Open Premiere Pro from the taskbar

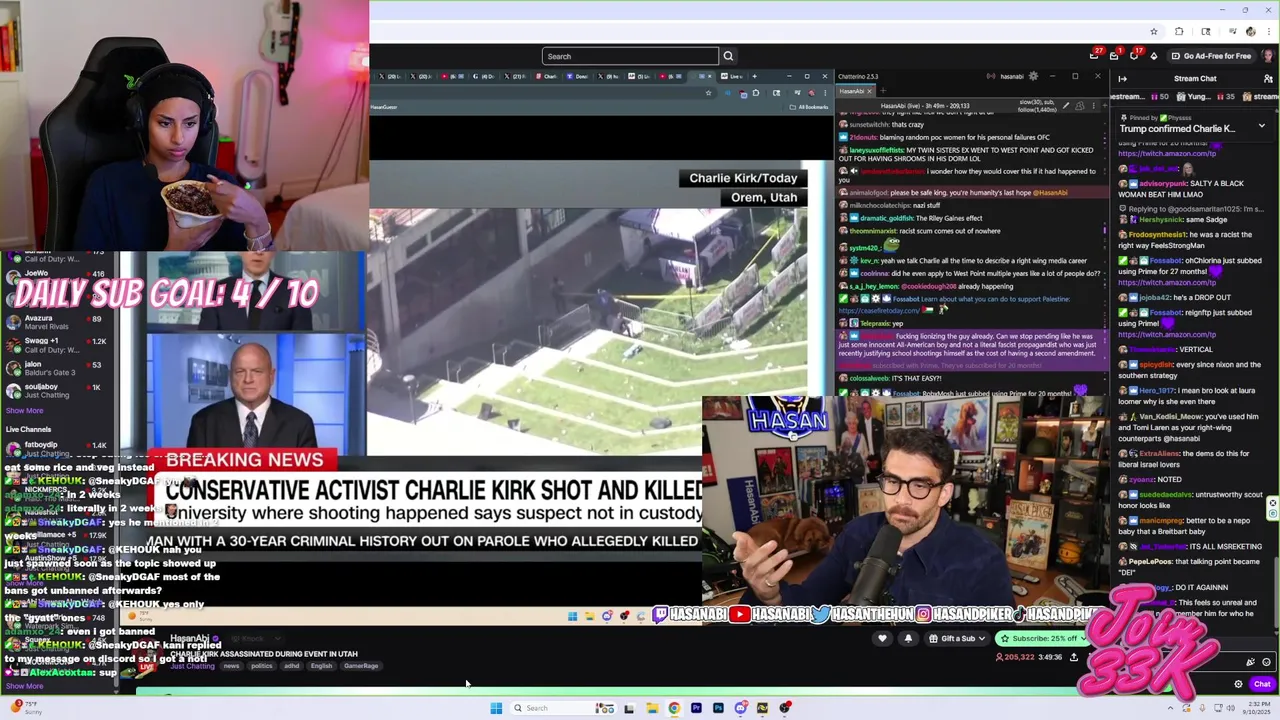[x=696, y=708]
